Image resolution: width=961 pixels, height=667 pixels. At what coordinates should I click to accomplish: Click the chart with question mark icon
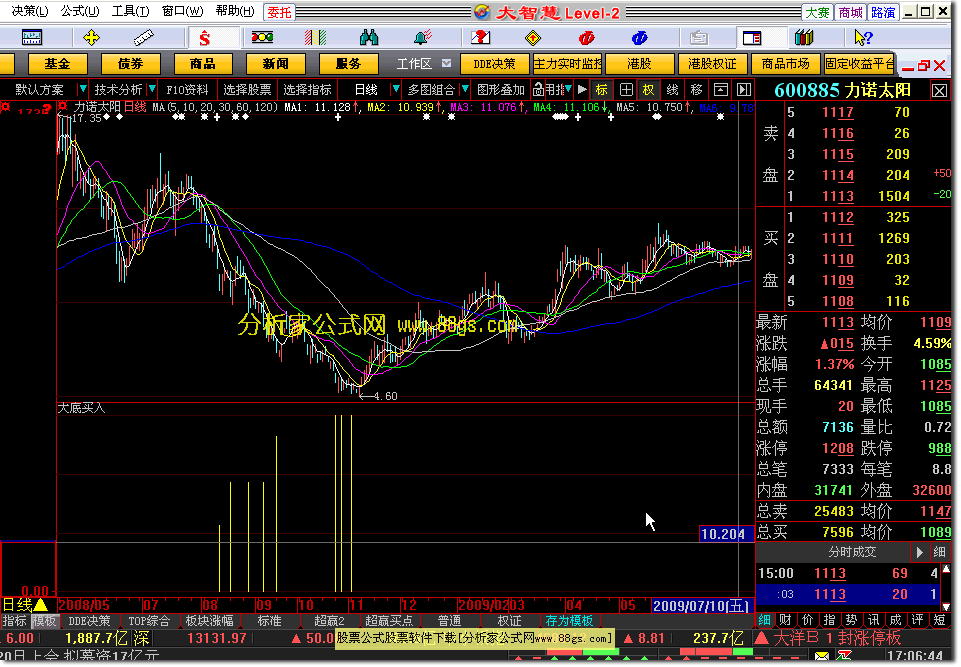[x=480, y=38]
